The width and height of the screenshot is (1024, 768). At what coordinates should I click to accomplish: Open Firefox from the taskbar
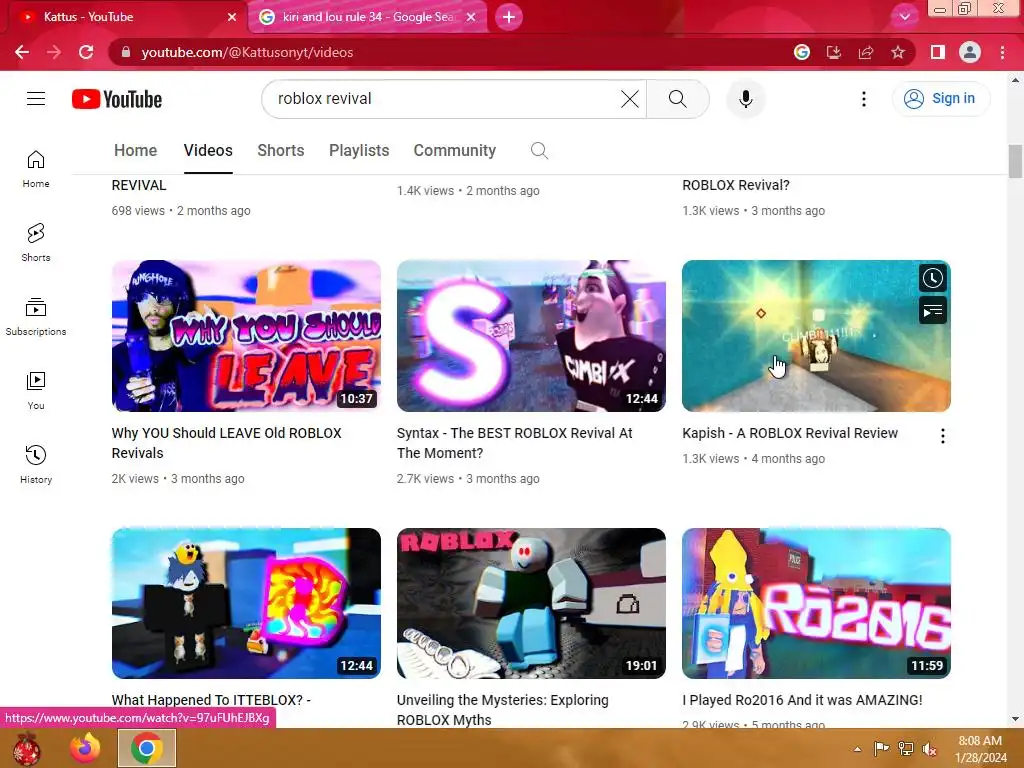tap(86, 748)
